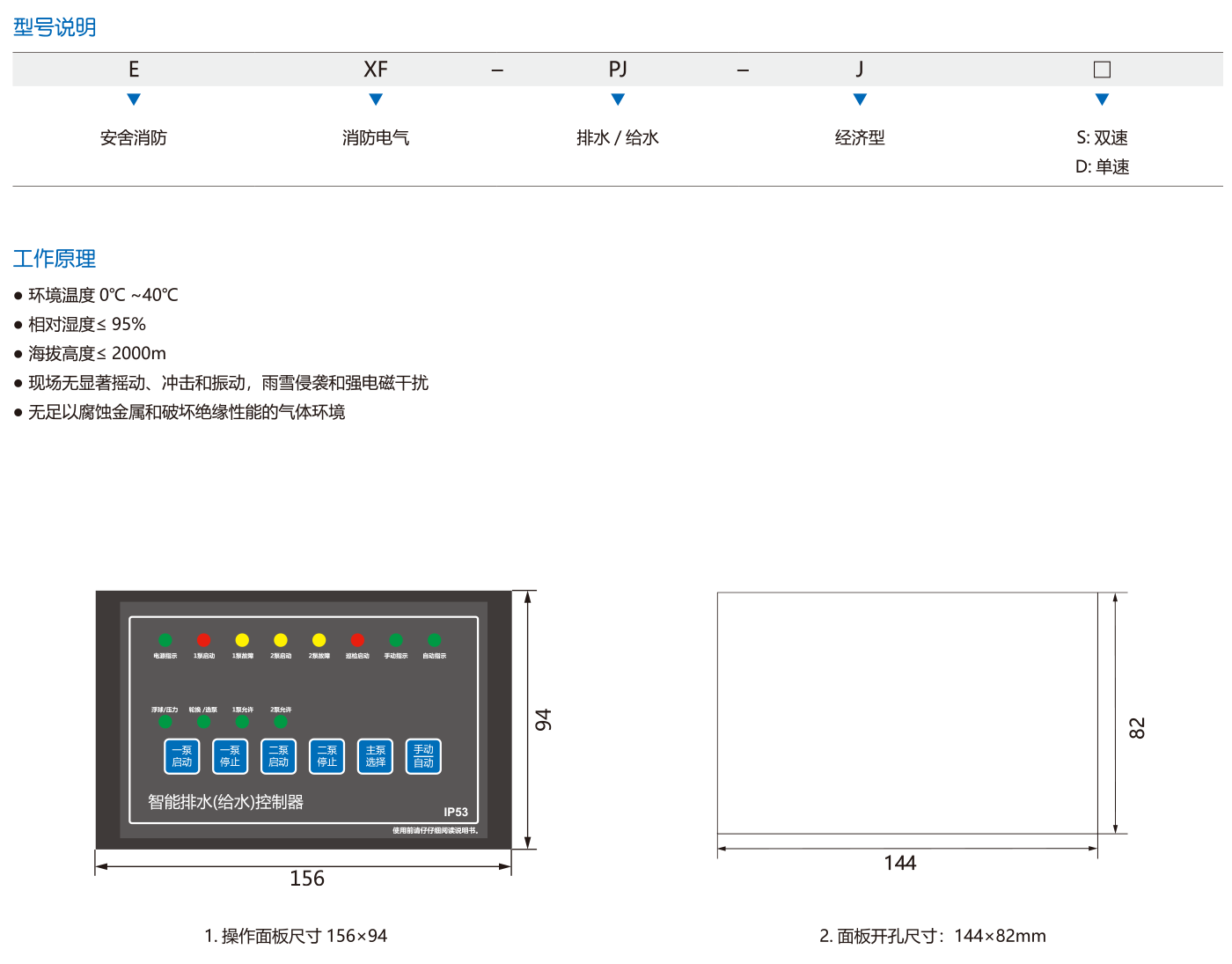Click the empty checkbox square after J
1232x964 pixels.
[x=1102, y=70]
